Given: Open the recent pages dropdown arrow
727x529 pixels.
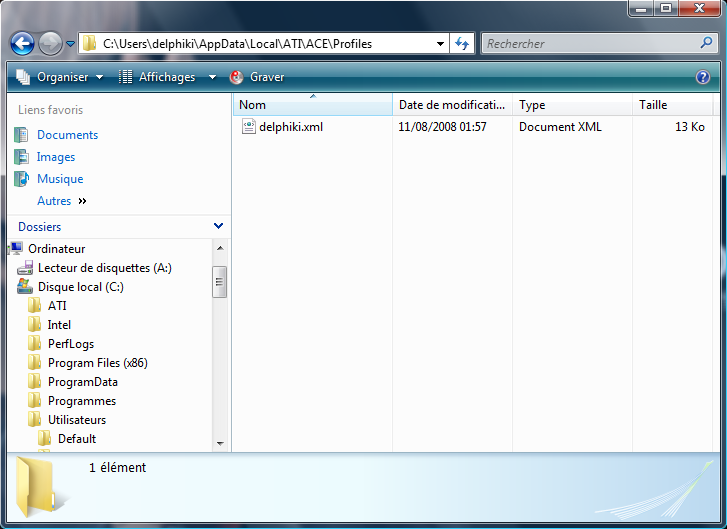Looking at the screenshot, I should [x=71, y=44].
